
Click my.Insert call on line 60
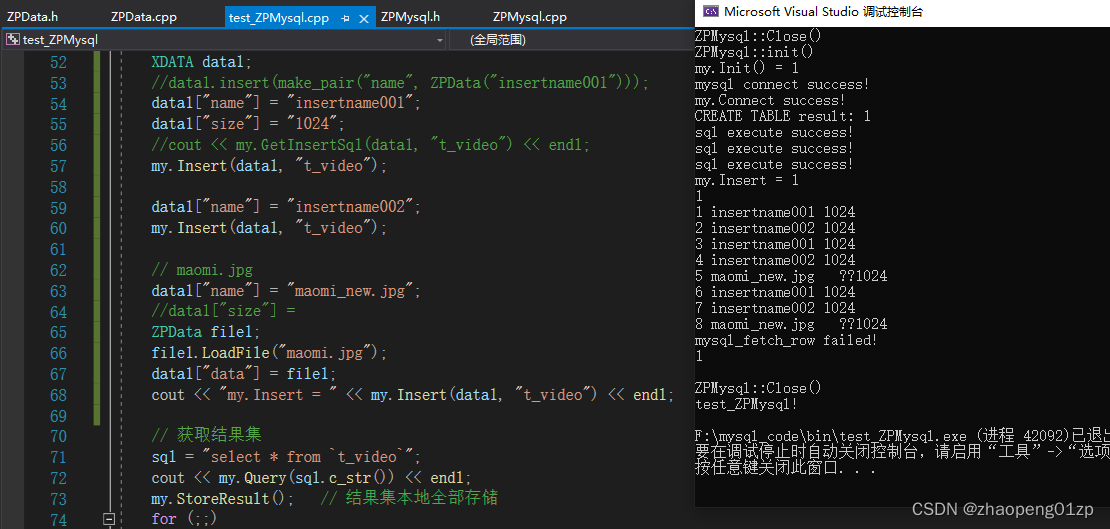[270, 228]
